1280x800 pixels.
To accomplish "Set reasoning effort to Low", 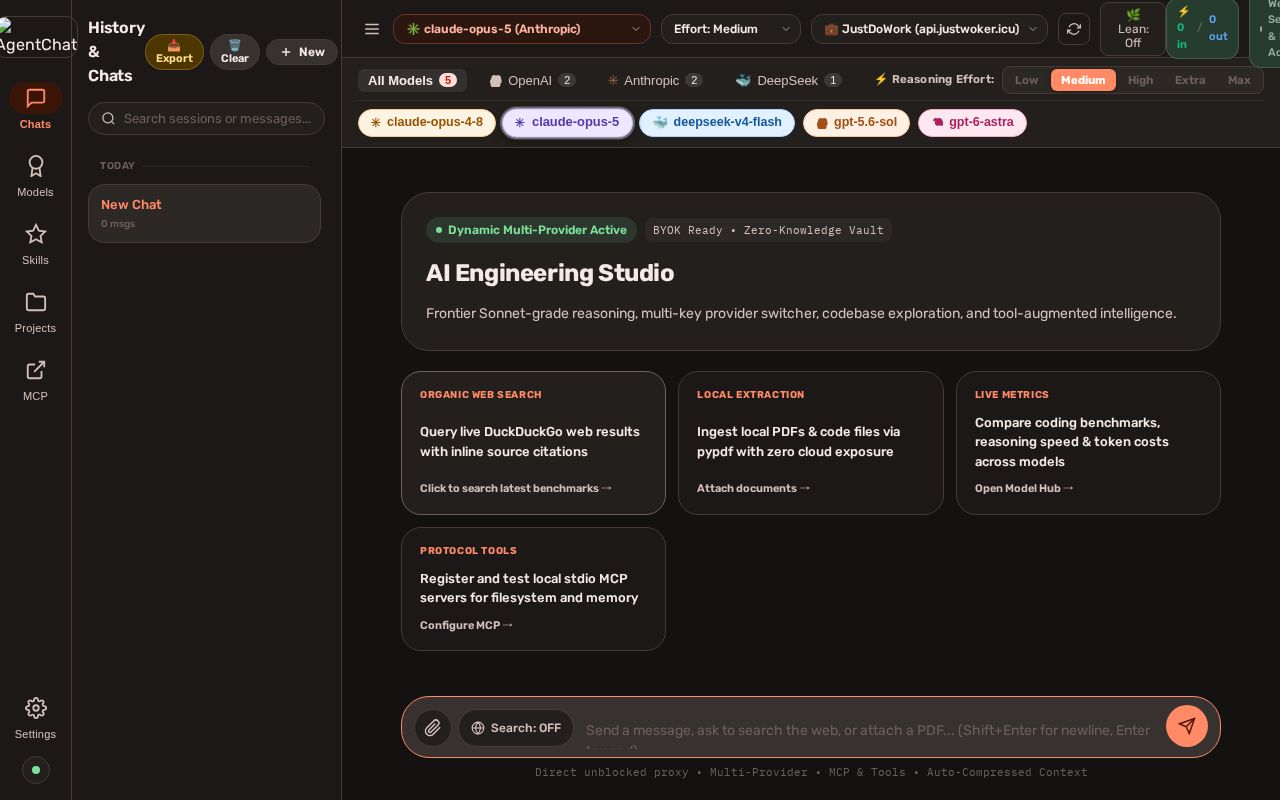I will click(x=1026, y=80).
